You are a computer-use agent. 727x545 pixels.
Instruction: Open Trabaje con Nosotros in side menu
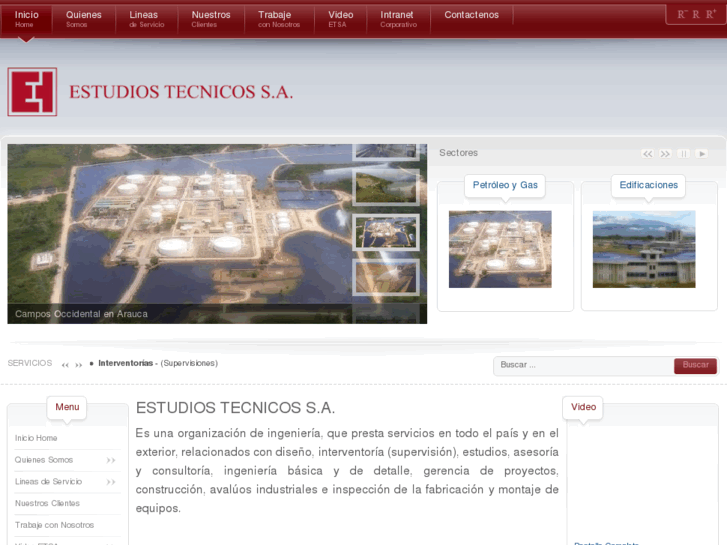coord(54,525)
